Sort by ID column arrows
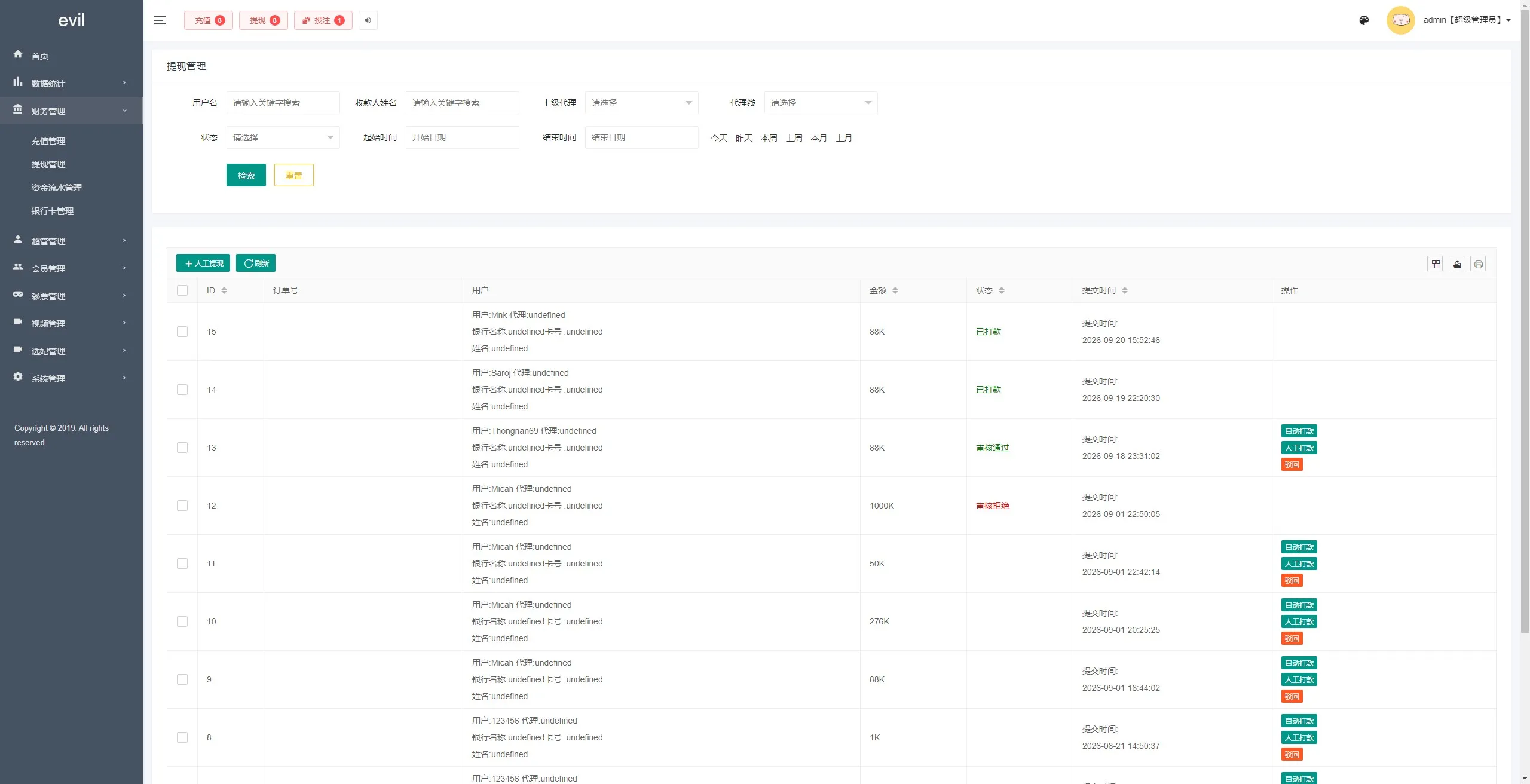The height and width of the screenshot is (784, 1530). [x=224, y=290]
